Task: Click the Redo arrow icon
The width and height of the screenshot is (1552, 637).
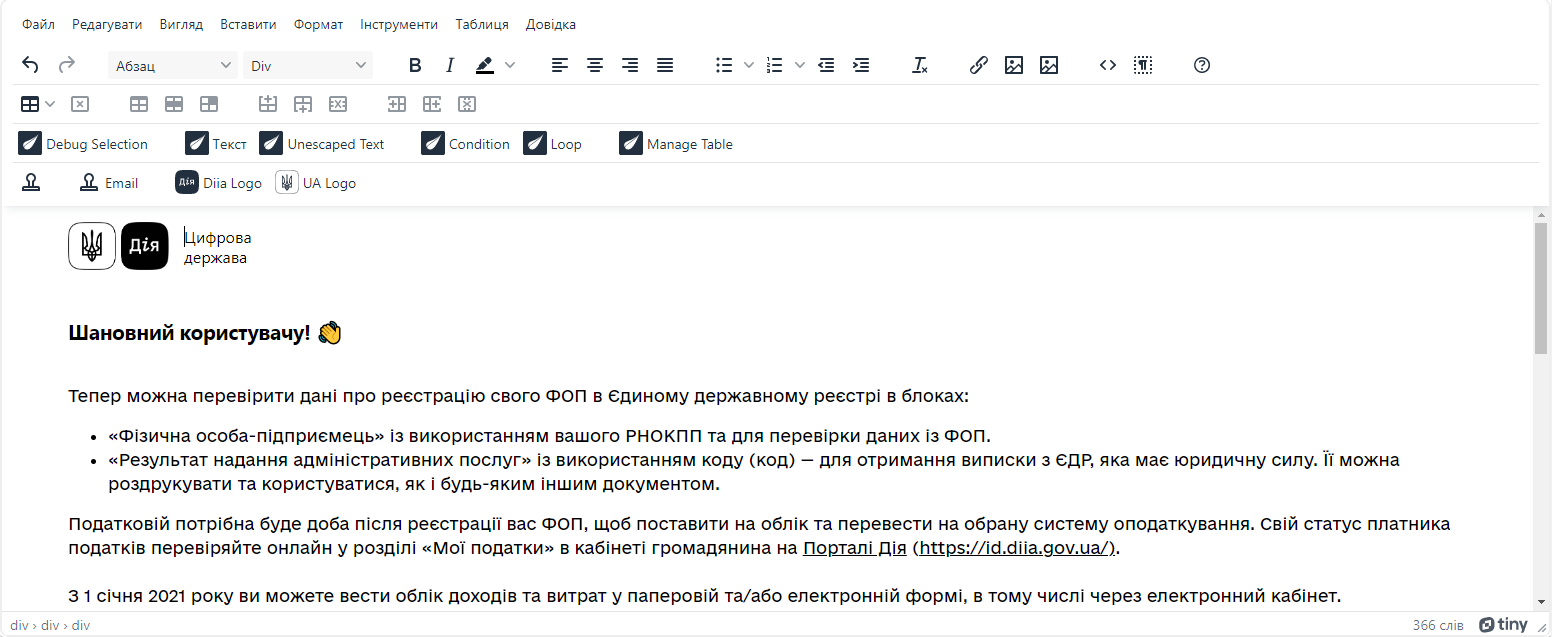Action: 67,65
